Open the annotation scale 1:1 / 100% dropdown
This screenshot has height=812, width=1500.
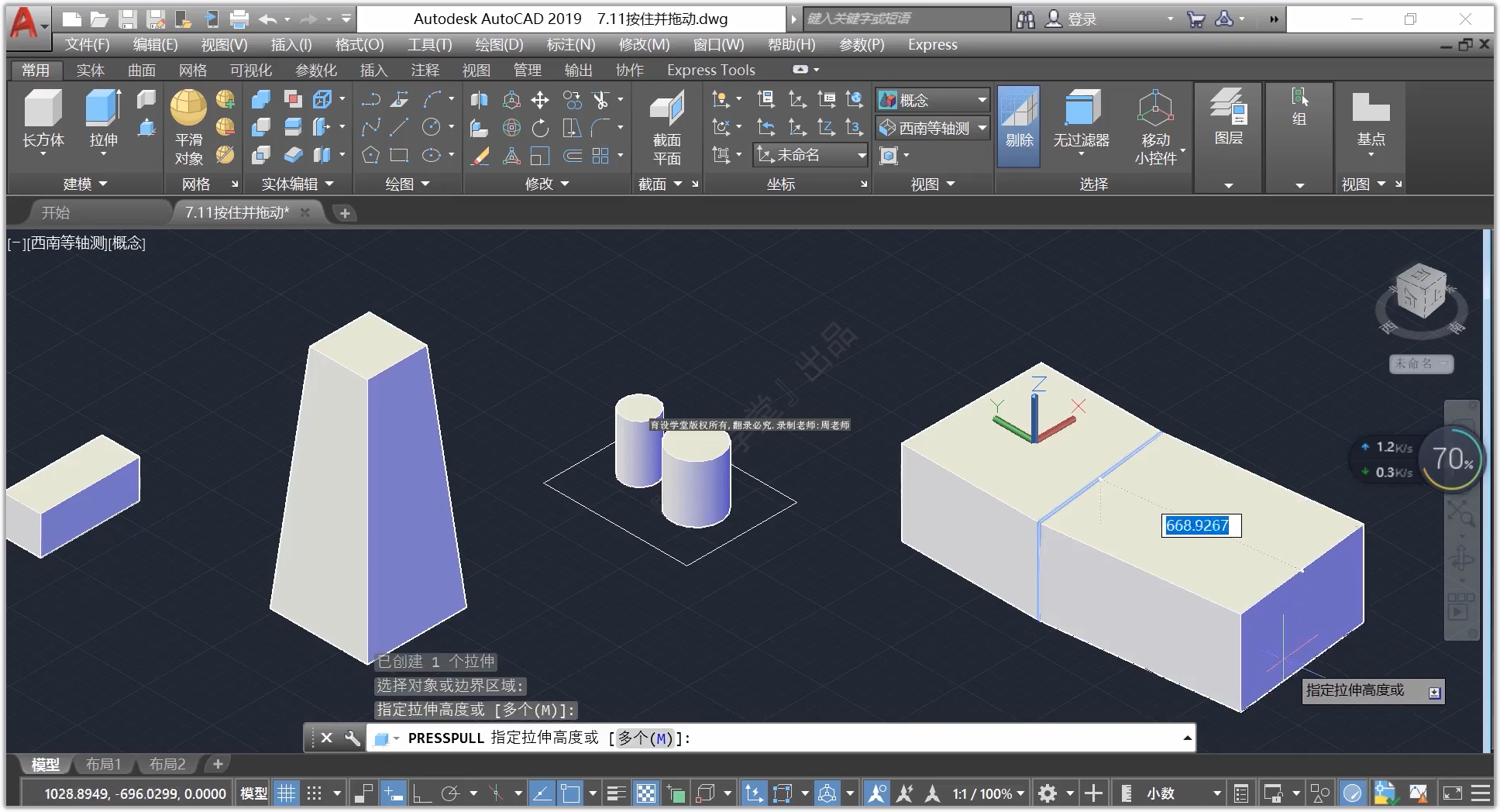point(989,793)
